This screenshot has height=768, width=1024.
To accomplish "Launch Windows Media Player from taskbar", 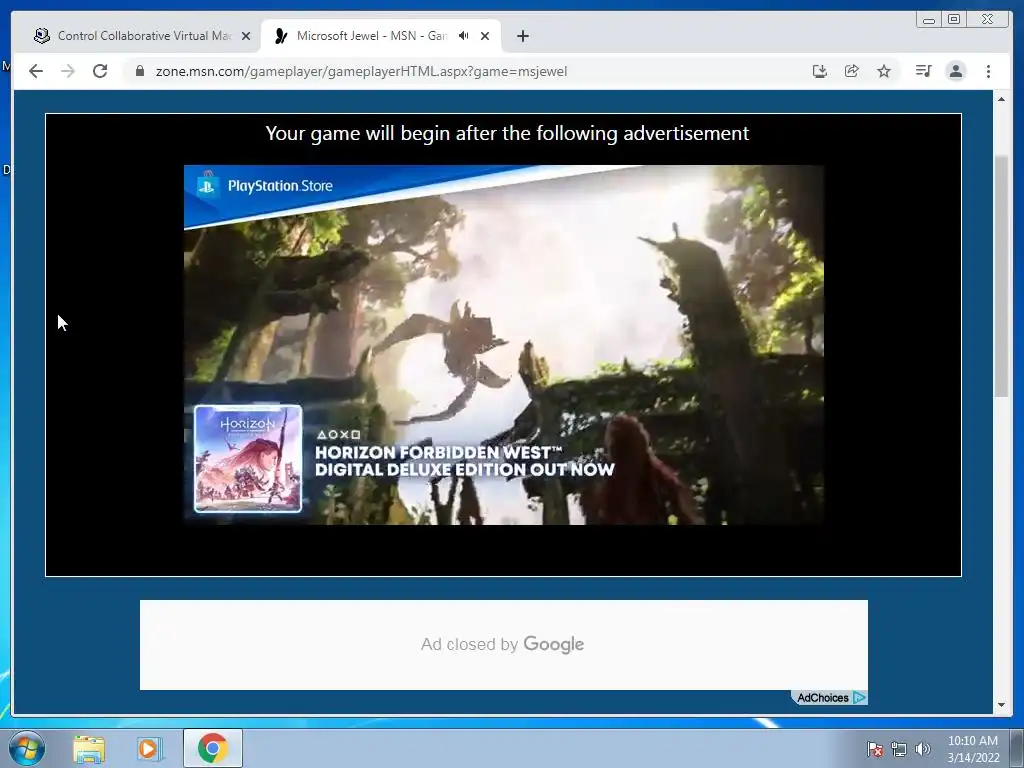I will click(150, 748).
